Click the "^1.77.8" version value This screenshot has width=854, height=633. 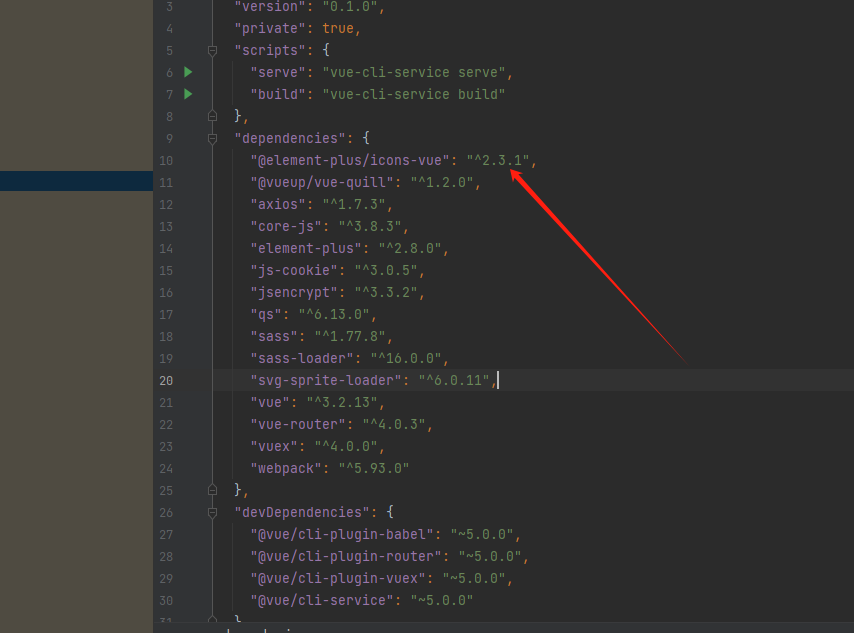coord(350,337)
